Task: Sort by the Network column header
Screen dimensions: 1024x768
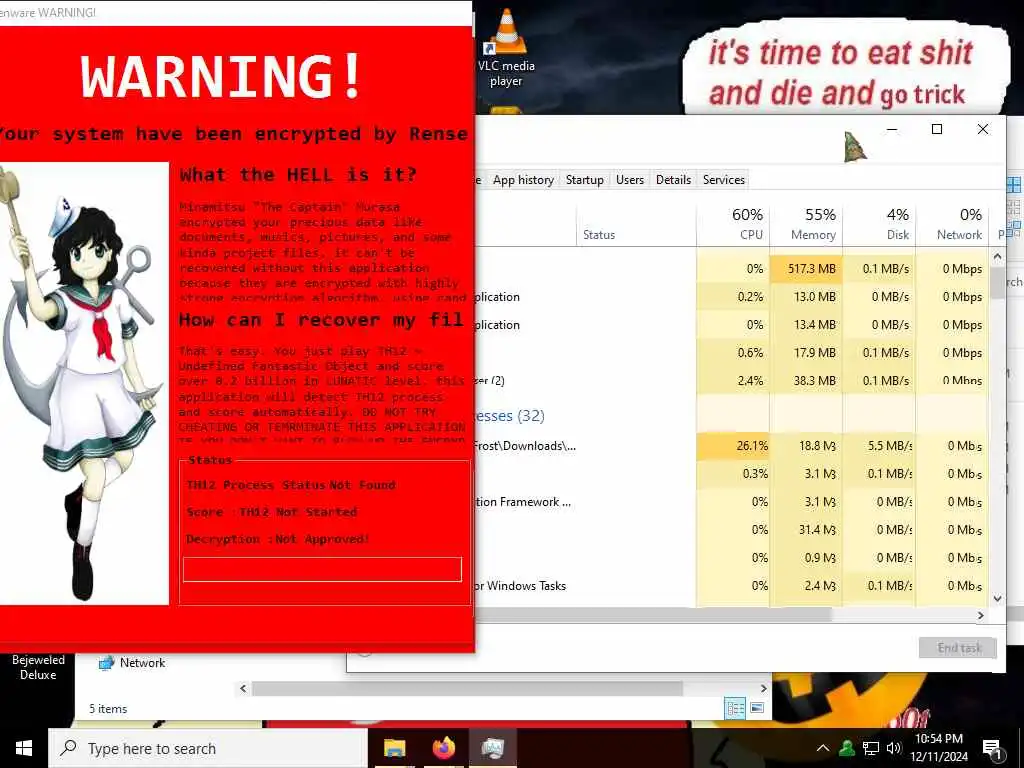Action: click(953, 224)
